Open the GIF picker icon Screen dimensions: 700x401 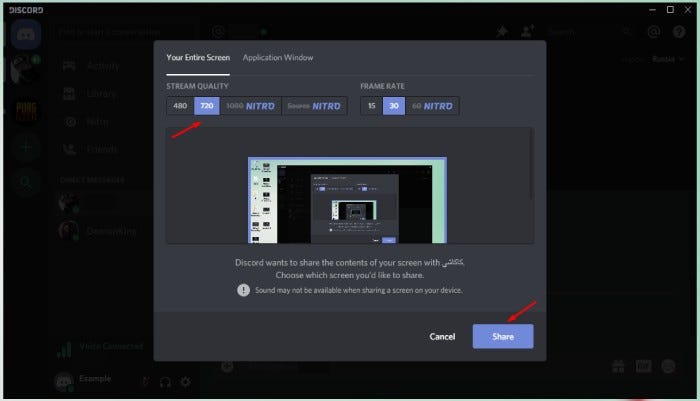click(x=643, y=367)
